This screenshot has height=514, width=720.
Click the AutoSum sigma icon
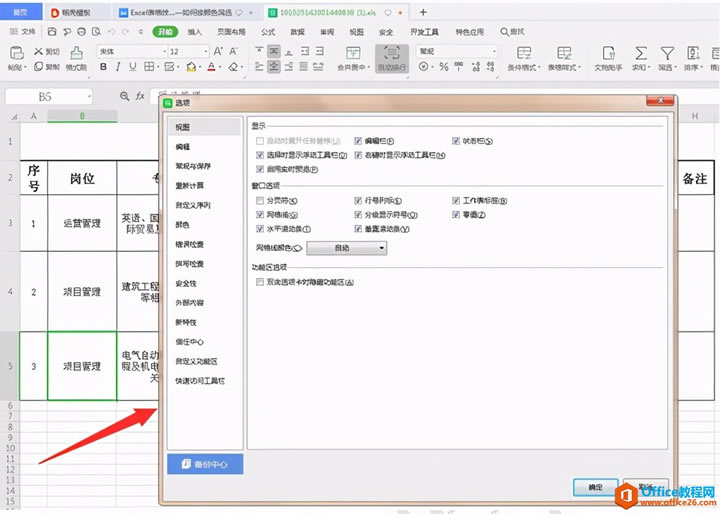click(641, 53)
